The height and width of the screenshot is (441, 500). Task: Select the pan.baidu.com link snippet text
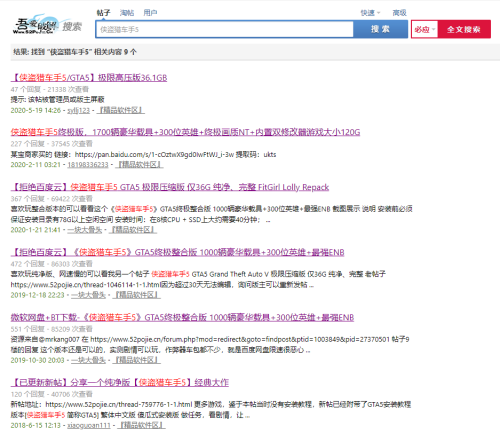(x=143, y=154)
